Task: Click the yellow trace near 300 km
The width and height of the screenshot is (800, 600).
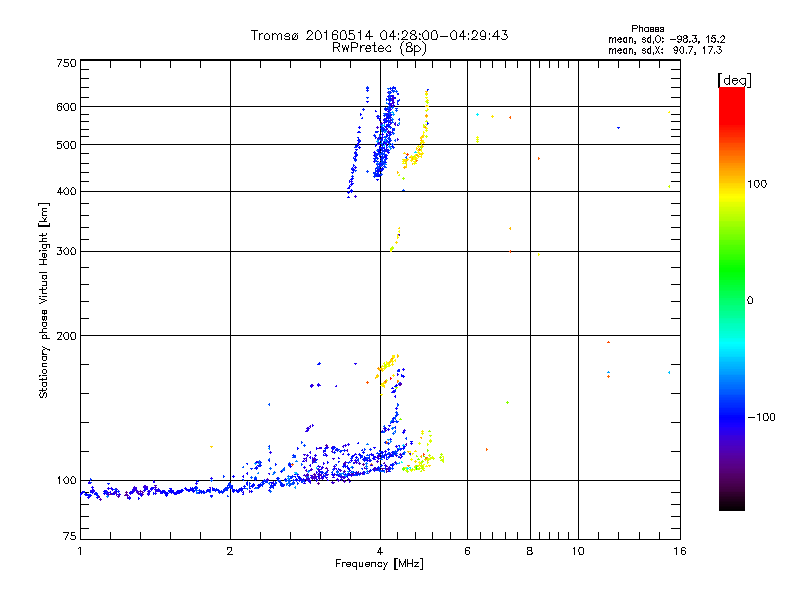Action: 395,239
